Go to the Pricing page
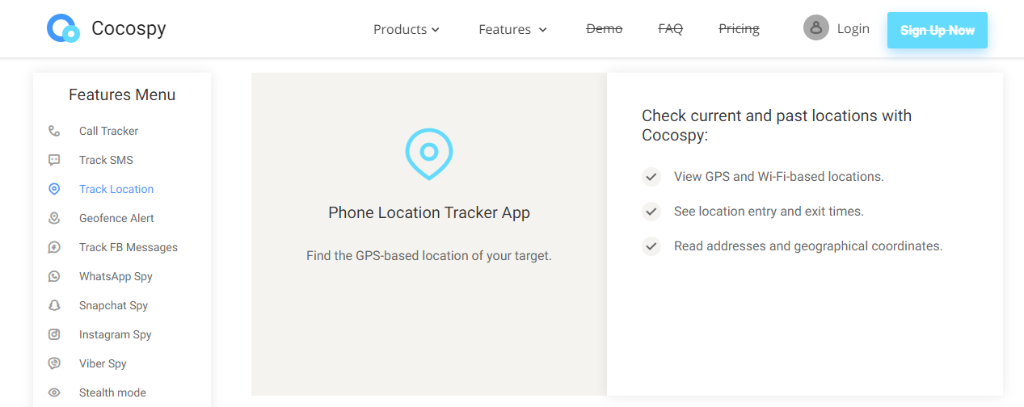 [x=739, y=29]
